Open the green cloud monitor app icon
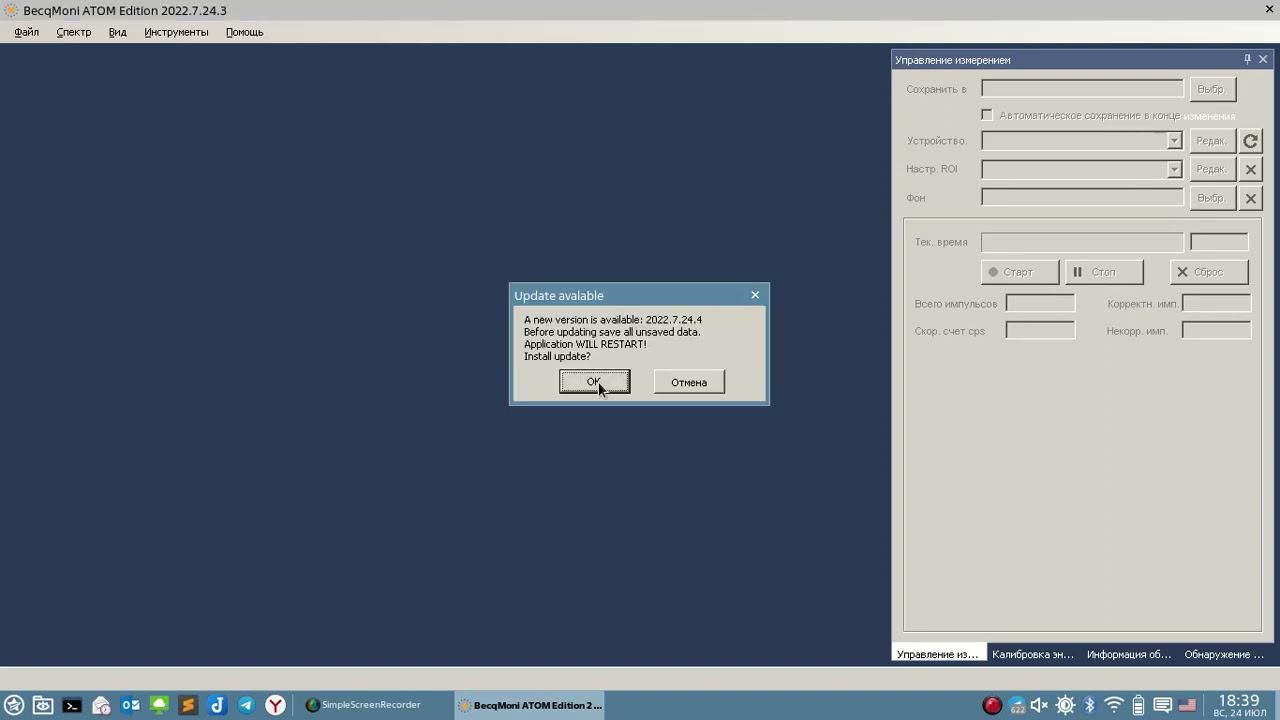Screen dimensions: 1280x720 pyautogui.click(x=159, y=705)
